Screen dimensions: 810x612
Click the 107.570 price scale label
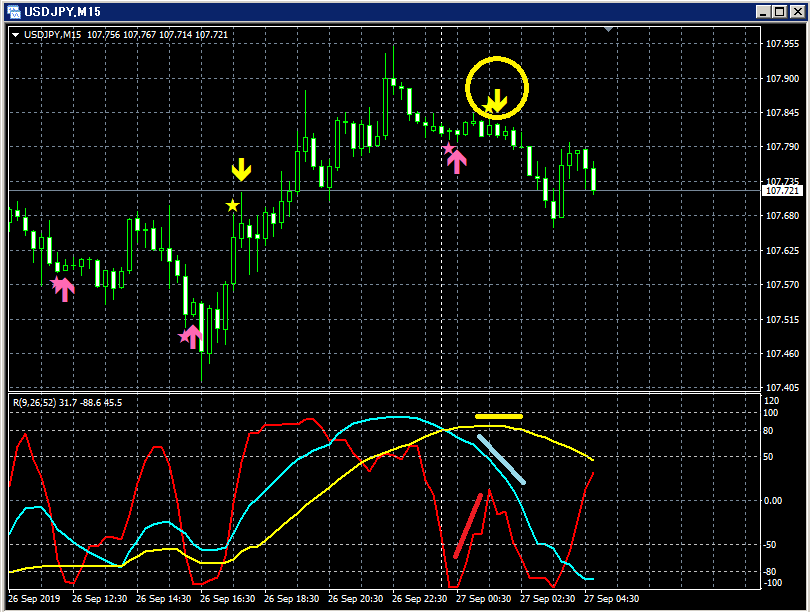[782, 285]
